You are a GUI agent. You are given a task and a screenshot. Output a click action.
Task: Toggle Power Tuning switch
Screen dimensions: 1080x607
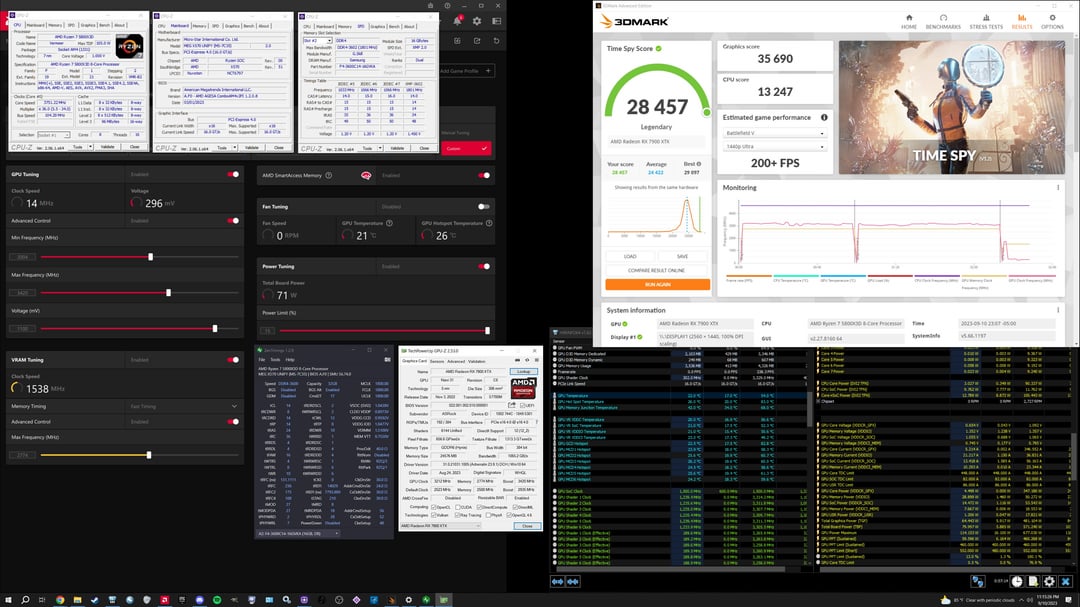coord(484,266)
